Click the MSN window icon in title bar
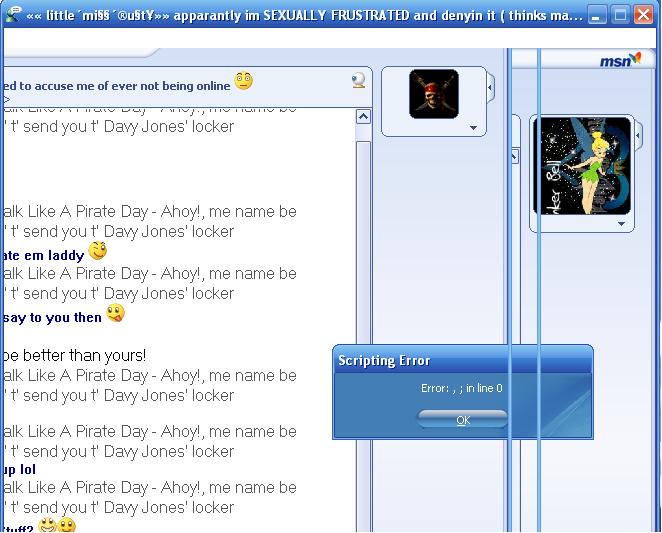 point(14,13)
